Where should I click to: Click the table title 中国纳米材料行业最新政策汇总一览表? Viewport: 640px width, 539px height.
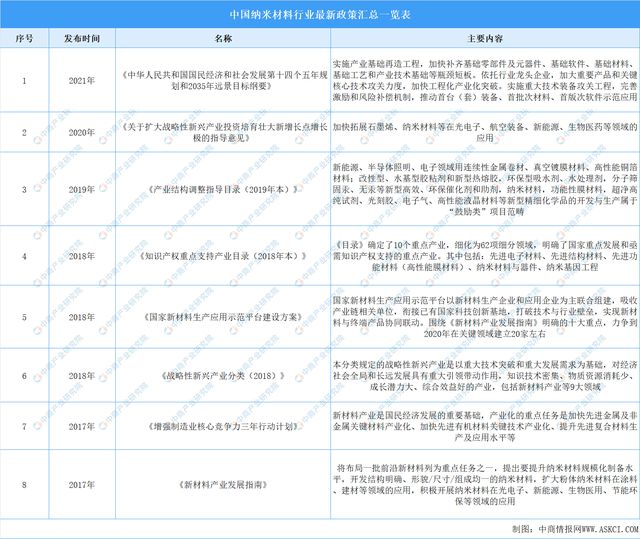(320, 15)
